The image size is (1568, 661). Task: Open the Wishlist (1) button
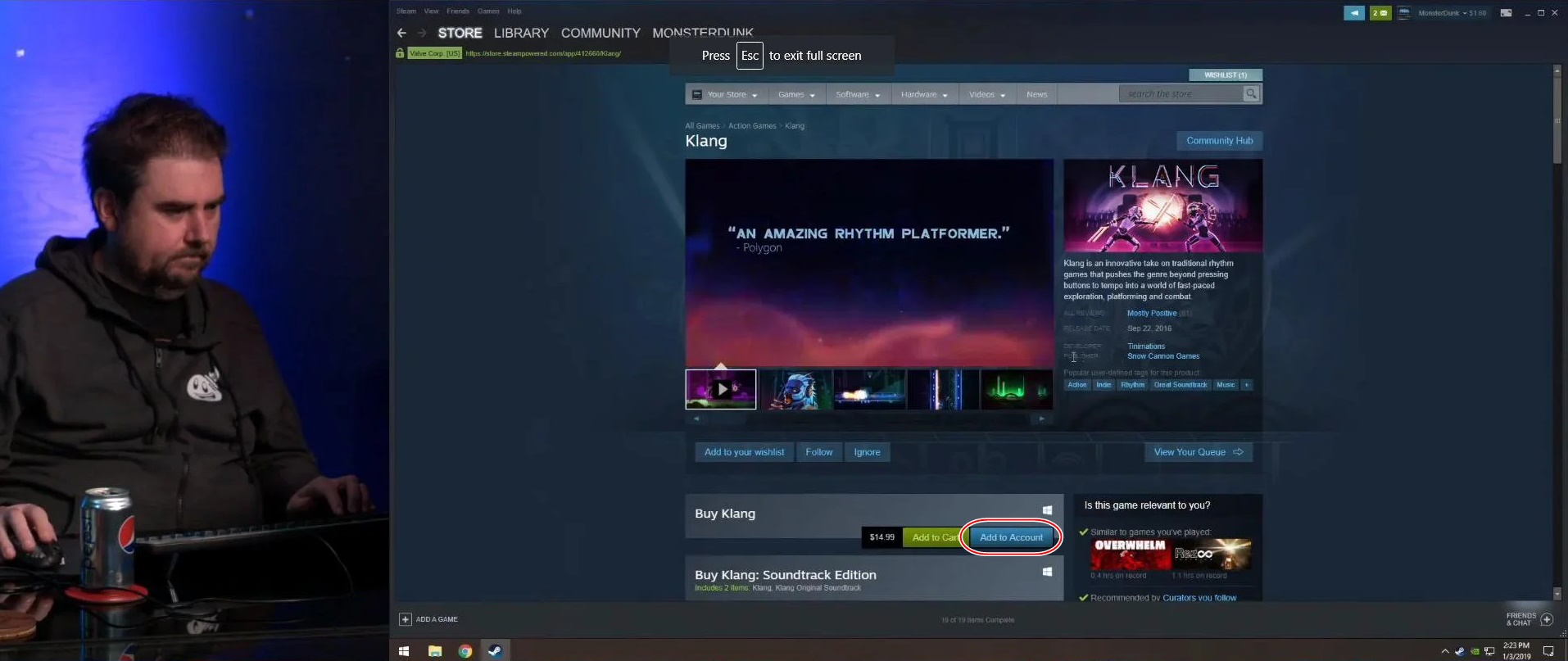(1226, 75)
